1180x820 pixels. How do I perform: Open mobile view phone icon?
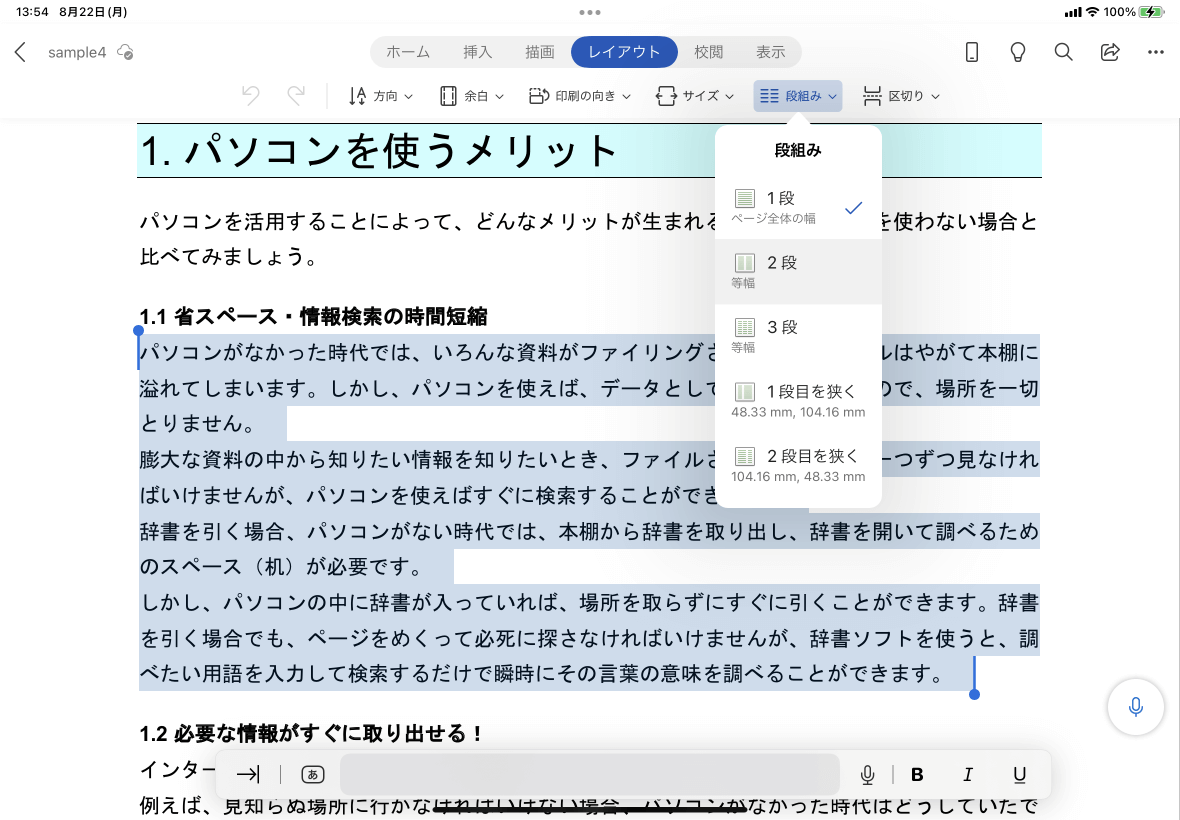[972, 52]
